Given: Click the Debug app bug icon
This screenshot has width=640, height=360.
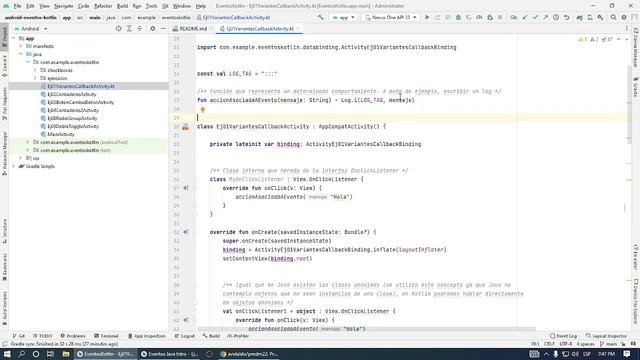Looking at the screenshot, I should coord(458,18).
